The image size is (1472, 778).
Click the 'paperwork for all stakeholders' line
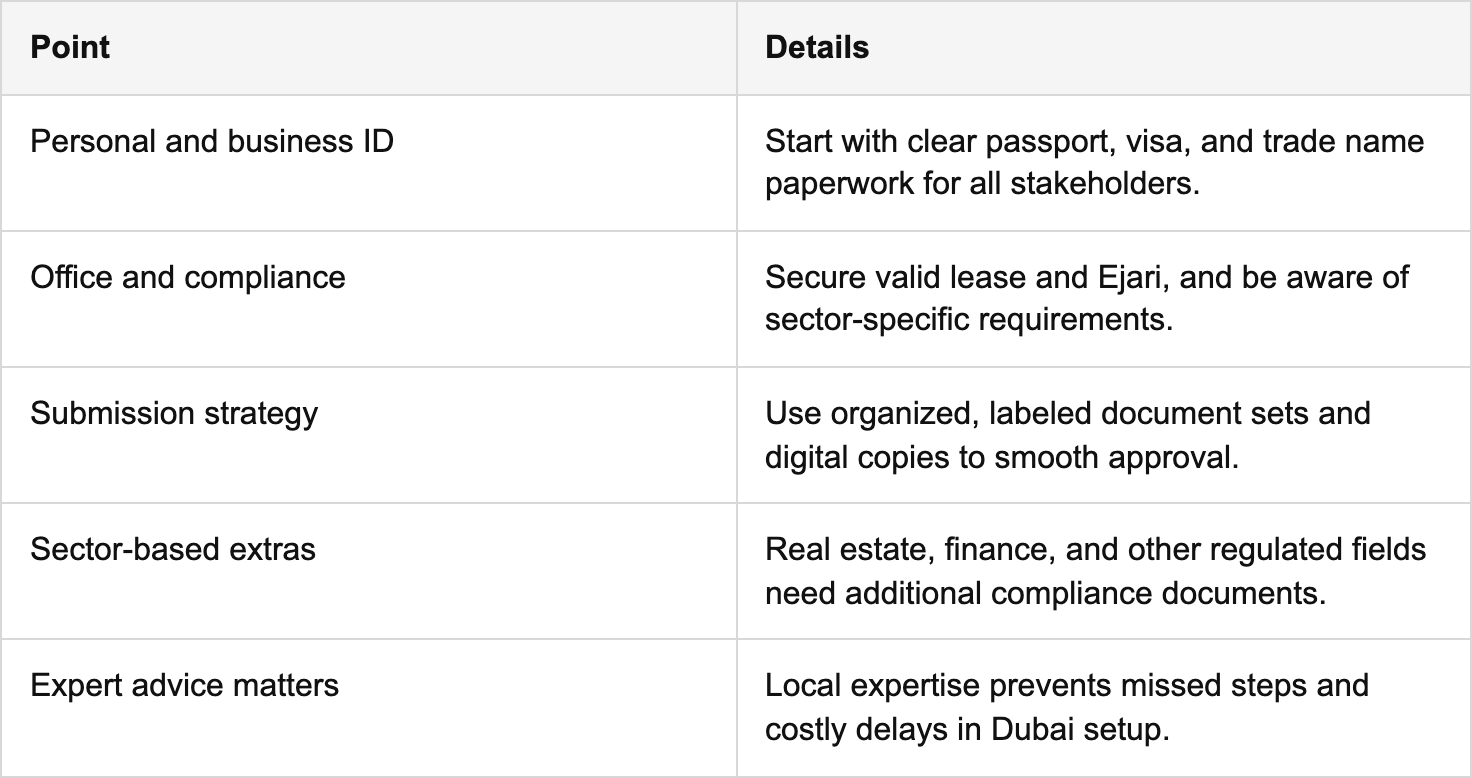[x=982, y=185]
